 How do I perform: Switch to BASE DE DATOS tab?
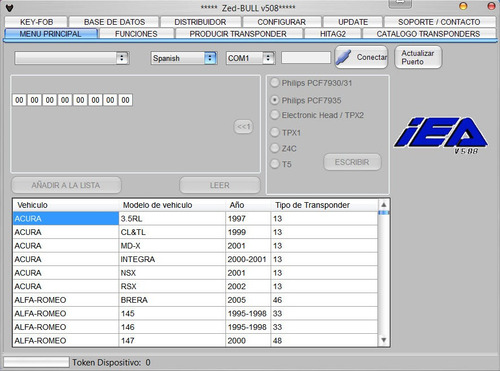[114, 22]
